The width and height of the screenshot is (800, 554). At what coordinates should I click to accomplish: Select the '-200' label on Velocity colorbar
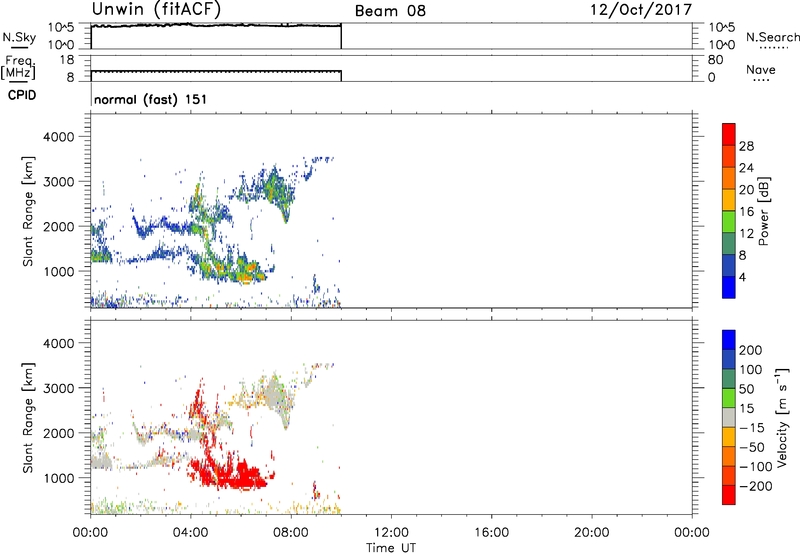755,486
